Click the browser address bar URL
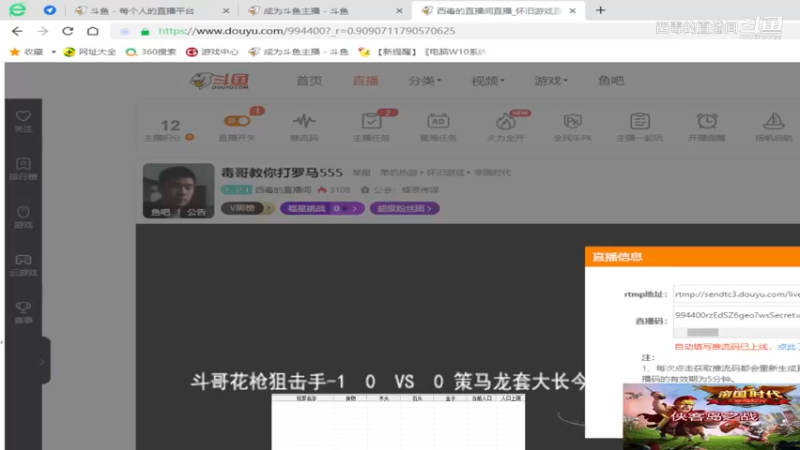Viewport: 800px width, 450px height. tap(306, 31)
